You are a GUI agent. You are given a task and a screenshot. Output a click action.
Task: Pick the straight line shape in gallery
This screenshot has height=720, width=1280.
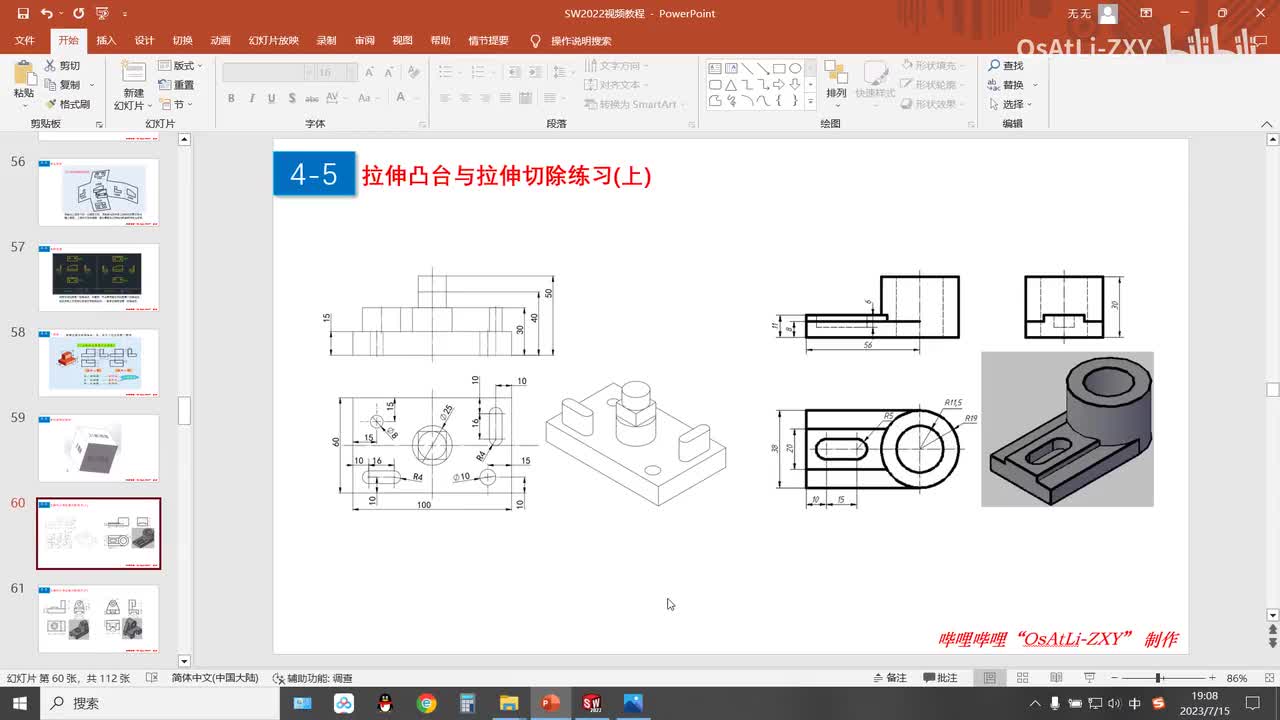tap(747, 69)
